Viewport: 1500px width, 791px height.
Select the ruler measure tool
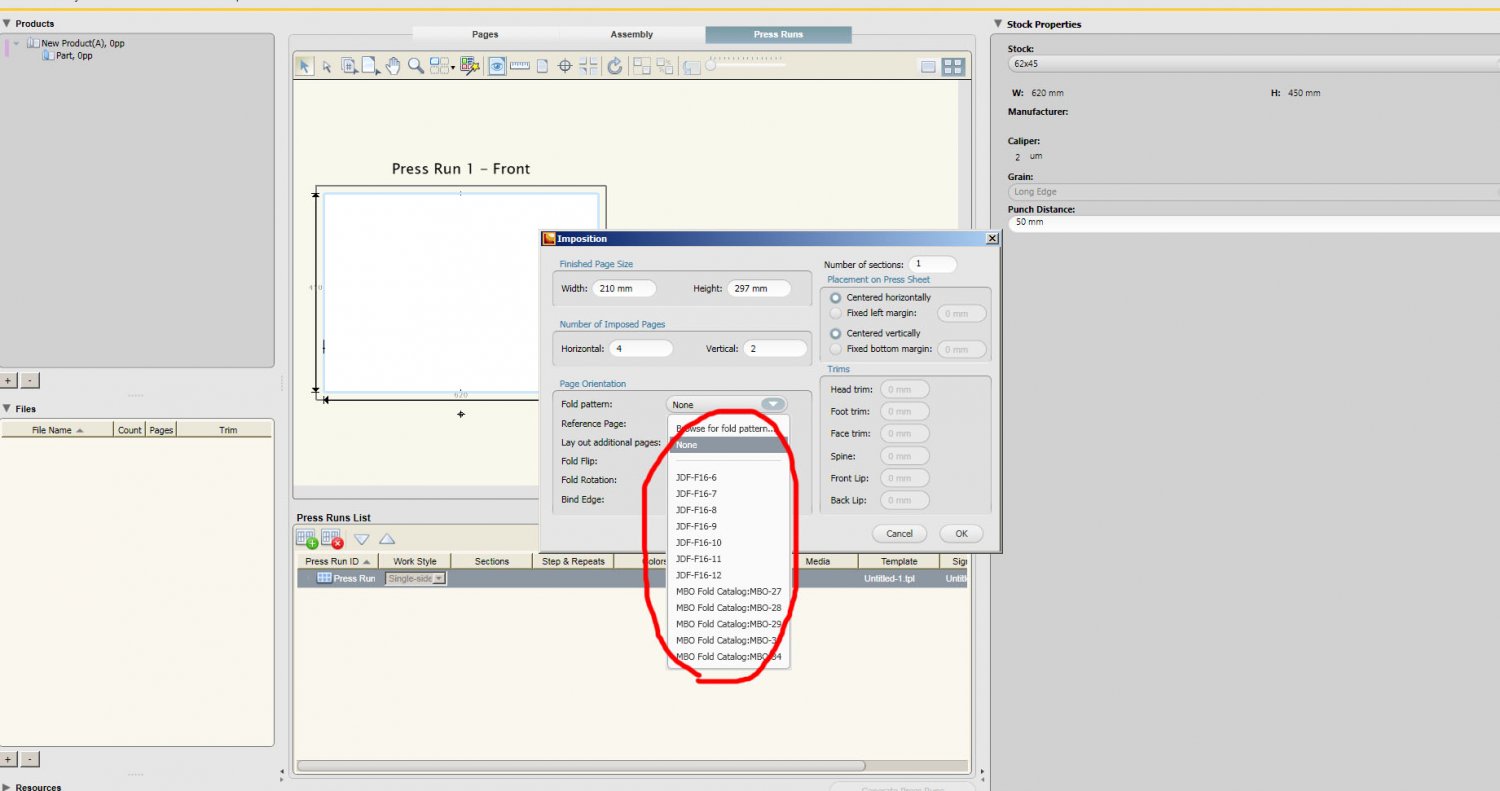519,66
